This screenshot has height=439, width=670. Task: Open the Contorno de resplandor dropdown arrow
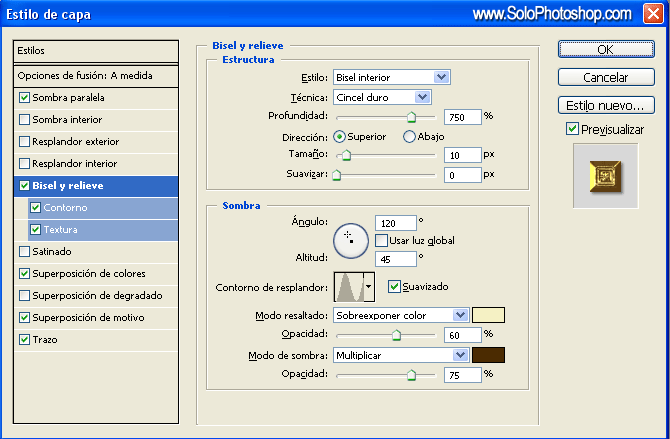pyautogui.click(x=369, y=287)
